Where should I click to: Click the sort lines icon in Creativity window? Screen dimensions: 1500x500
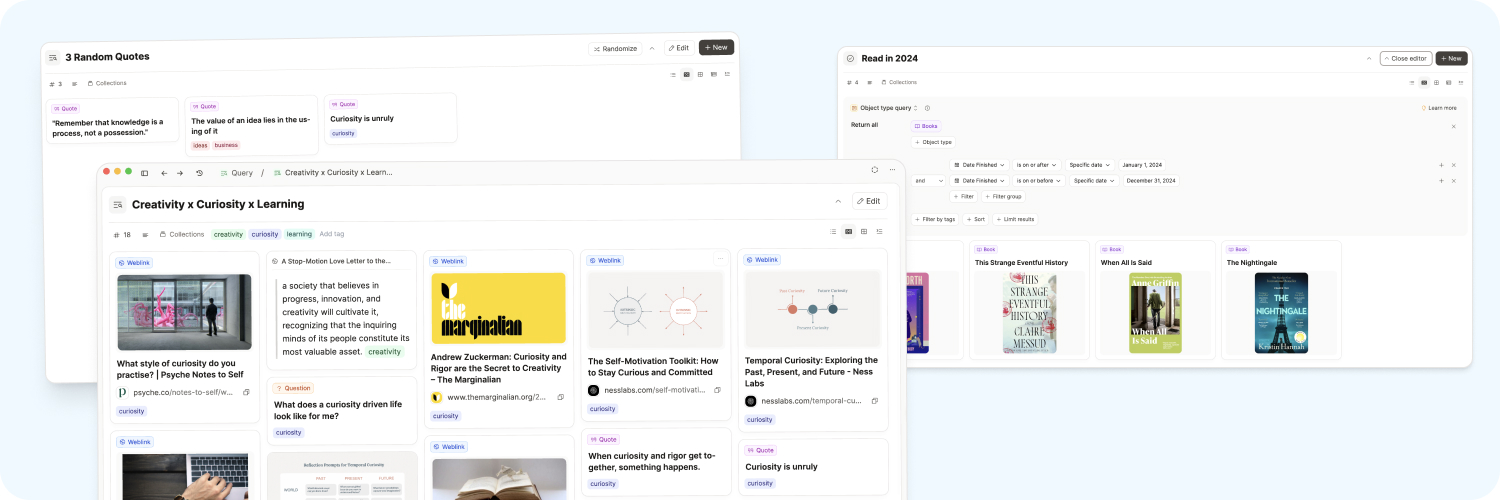point(146,234)
